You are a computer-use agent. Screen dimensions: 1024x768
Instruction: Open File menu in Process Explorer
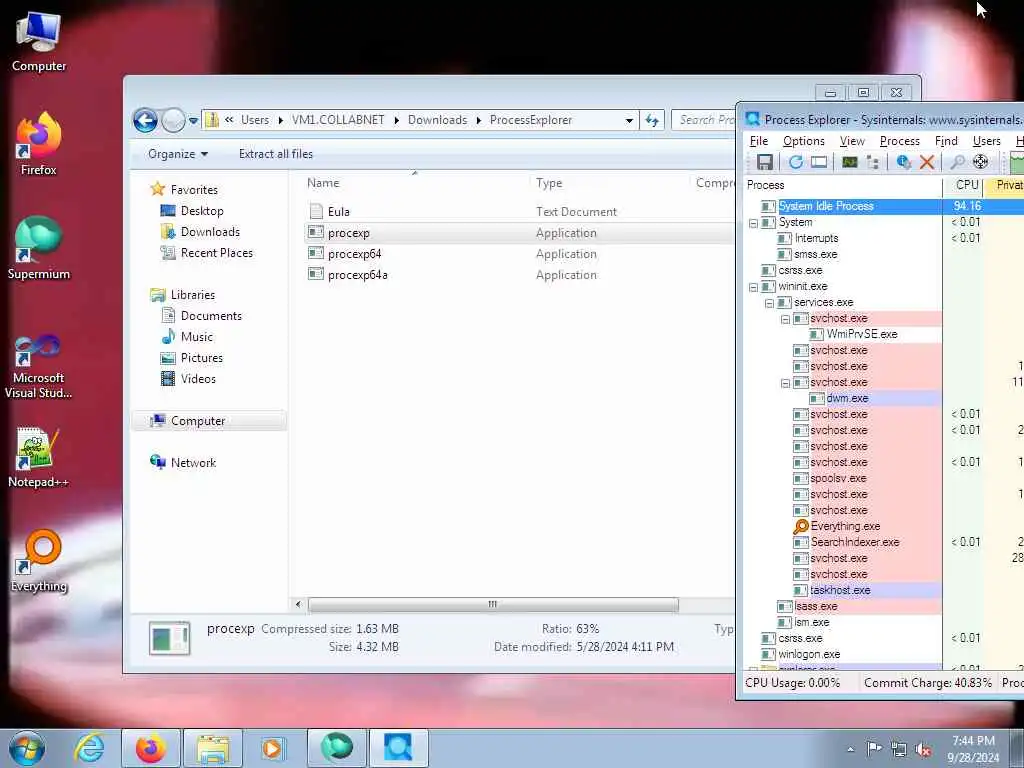pos(758,141)
